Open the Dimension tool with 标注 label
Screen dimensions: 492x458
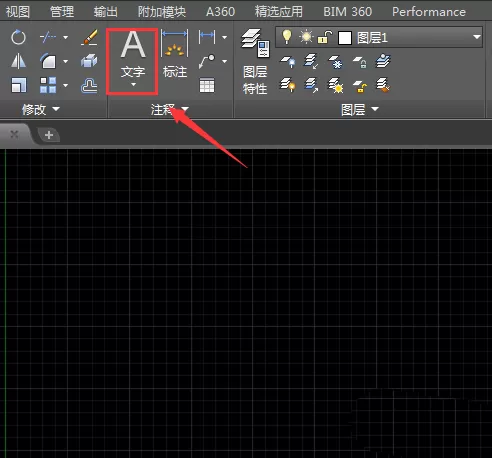click(x=175, y=54)
